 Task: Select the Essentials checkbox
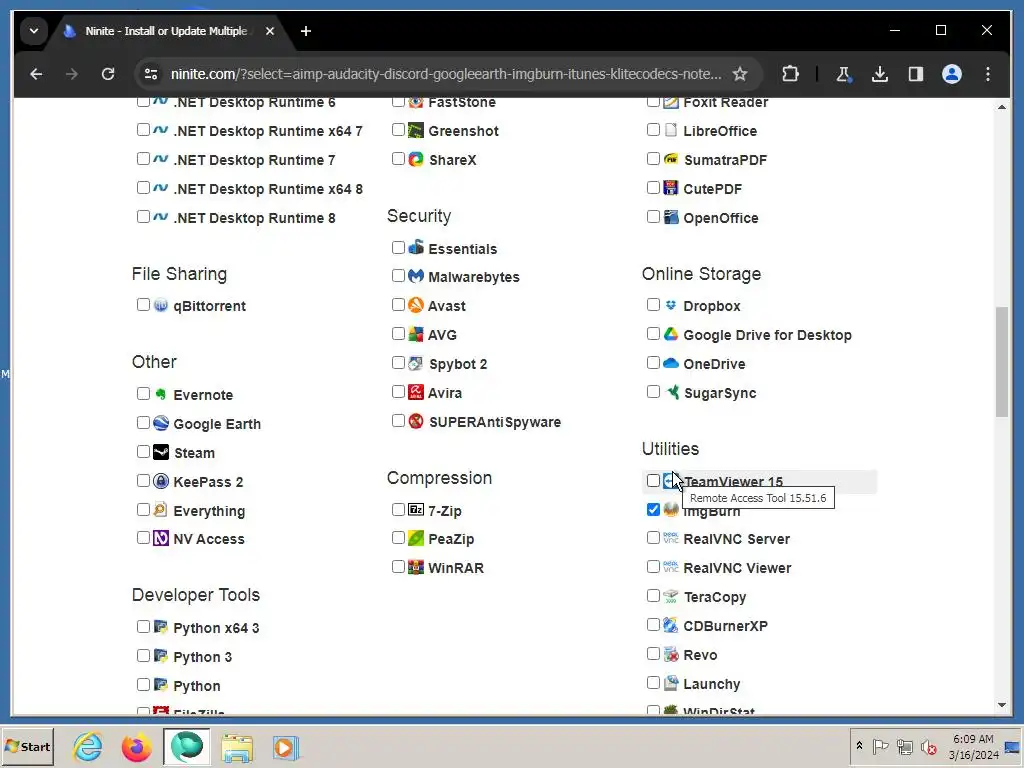pyautogui.click(x=398, y=248)
